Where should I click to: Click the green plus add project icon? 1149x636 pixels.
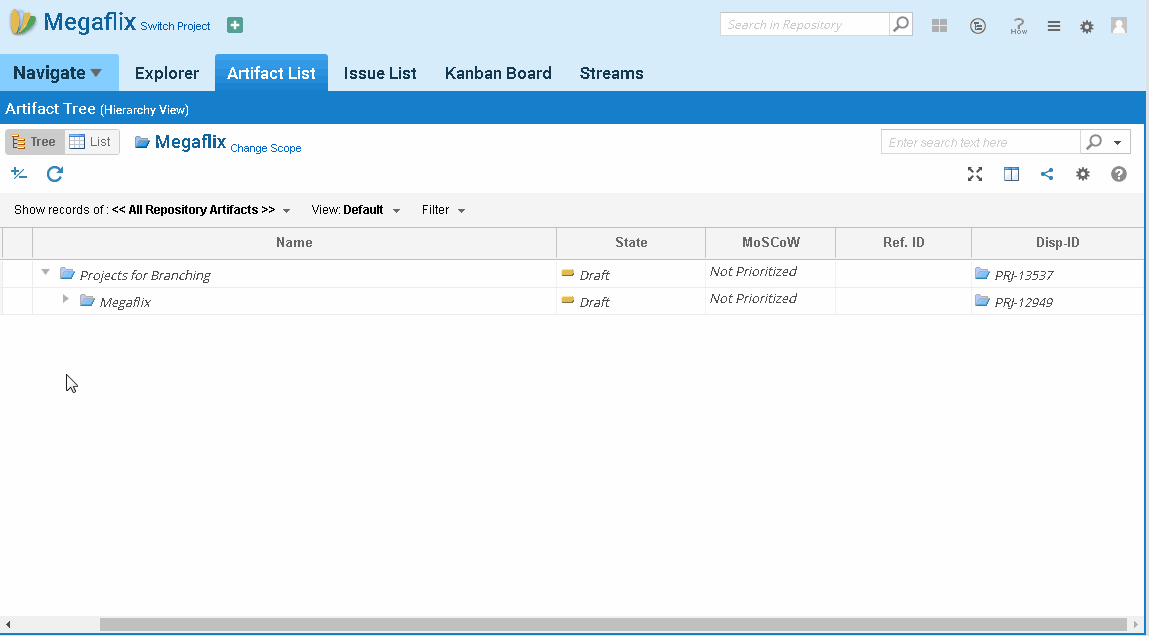(234, 26)
